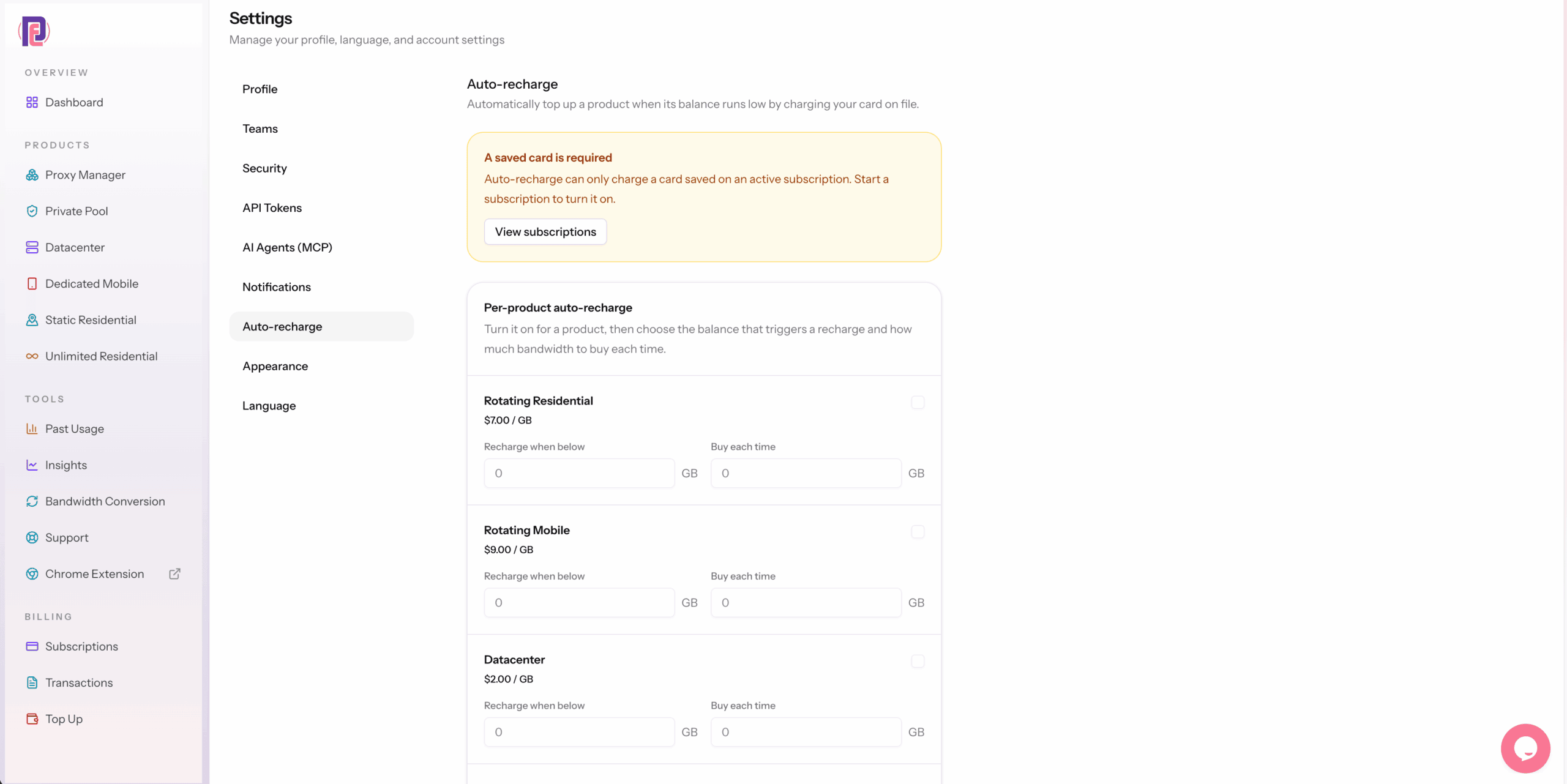This screenshot has height=784, width=1567.
Task: Enable auto-recharge for Rotating Mobile
Action: coord(918,531)
